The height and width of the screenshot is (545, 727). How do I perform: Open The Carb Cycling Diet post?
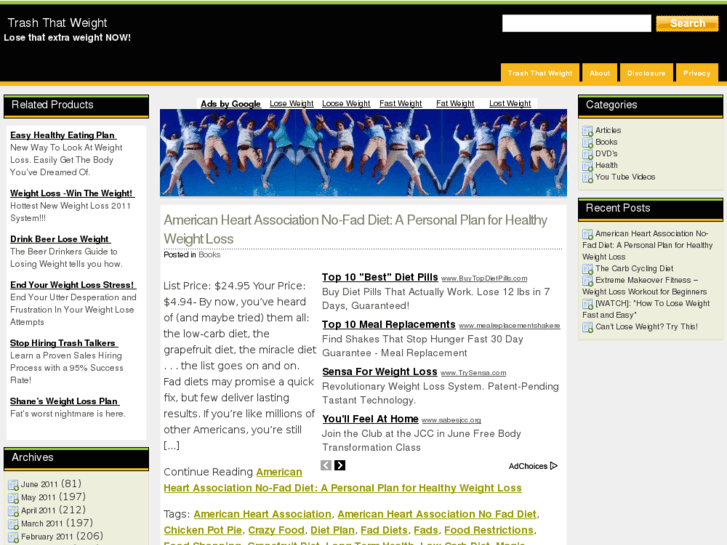tap(634, 269)
